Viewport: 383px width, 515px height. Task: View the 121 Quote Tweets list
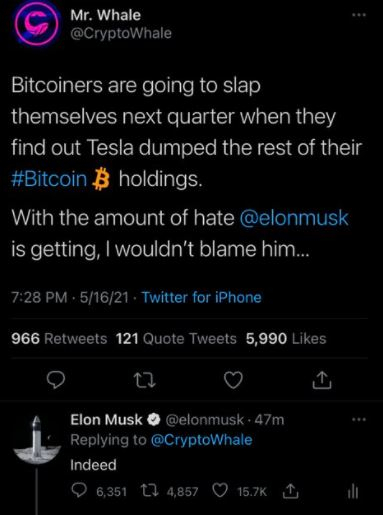point(176,339)
